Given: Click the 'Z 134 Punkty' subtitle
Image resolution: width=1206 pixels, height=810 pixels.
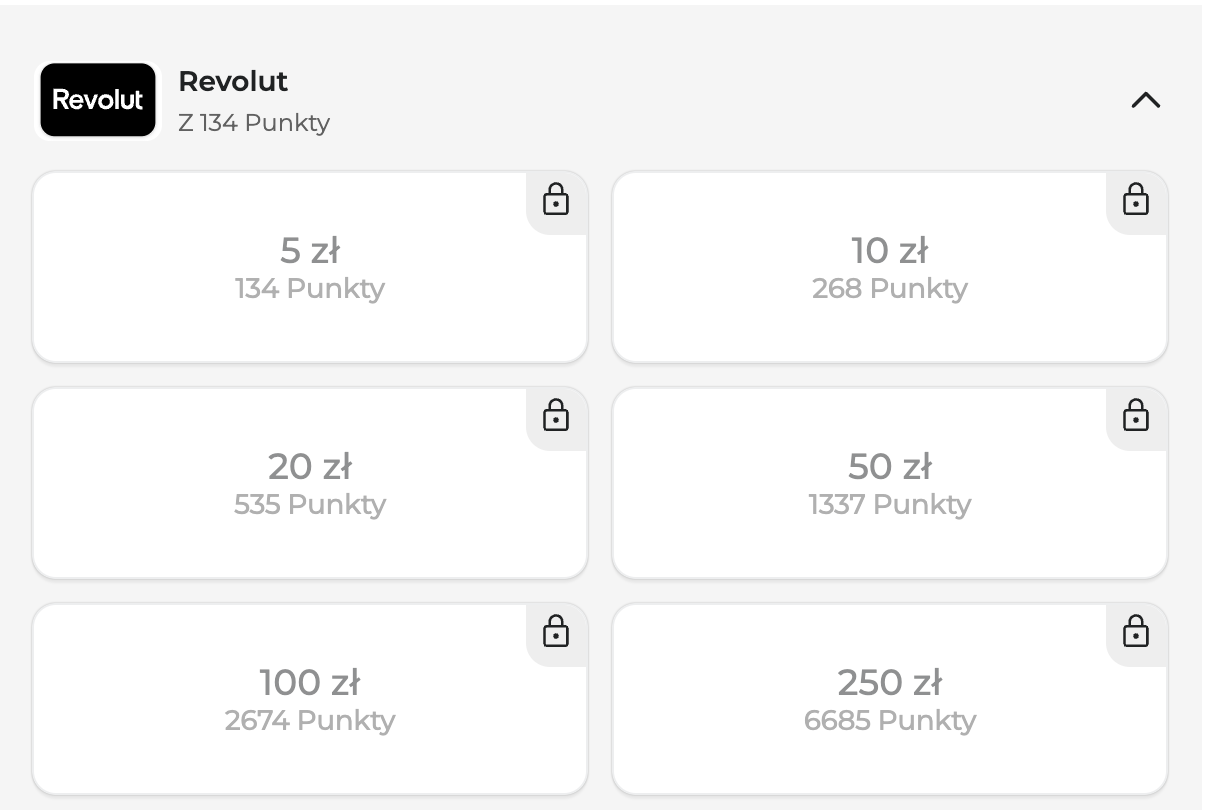Looking at the screenshot, I should coord(254,123).
